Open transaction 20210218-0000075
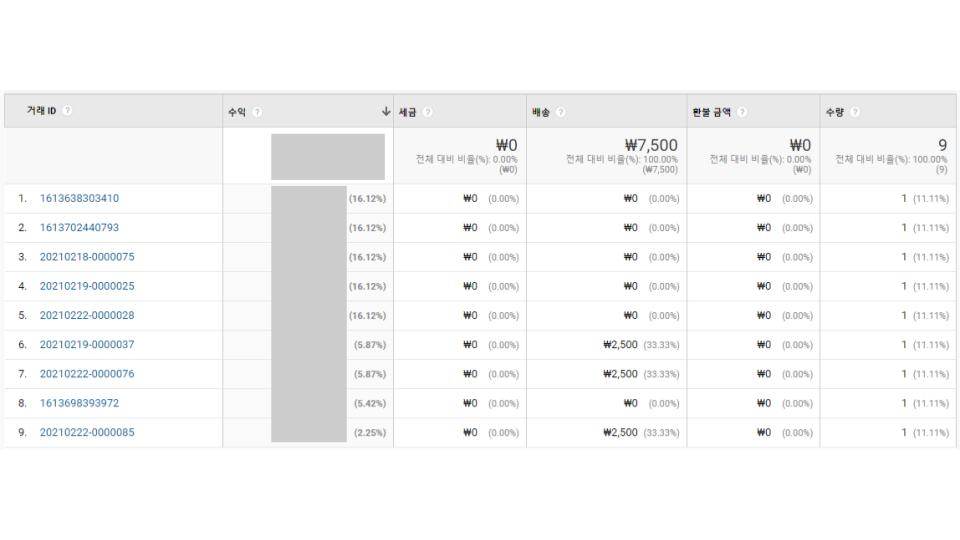This screenshot has width=960, height=540. click(87, 257)
